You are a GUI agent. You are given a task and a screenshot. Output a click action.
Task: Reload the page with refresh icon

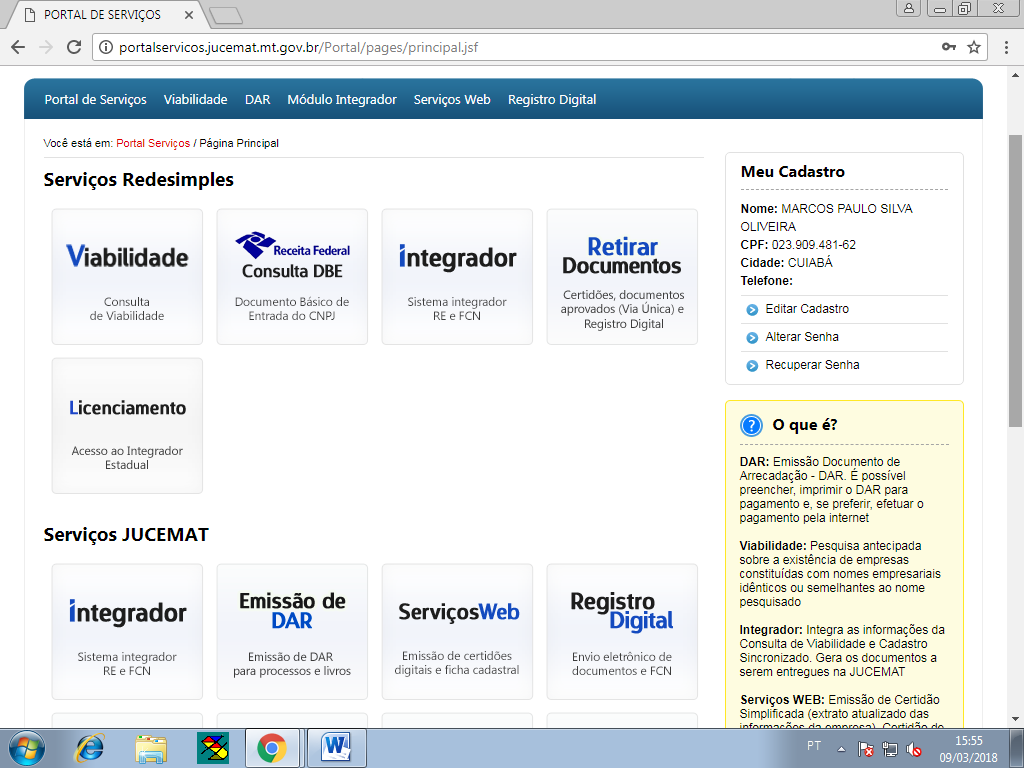point(74,47)
